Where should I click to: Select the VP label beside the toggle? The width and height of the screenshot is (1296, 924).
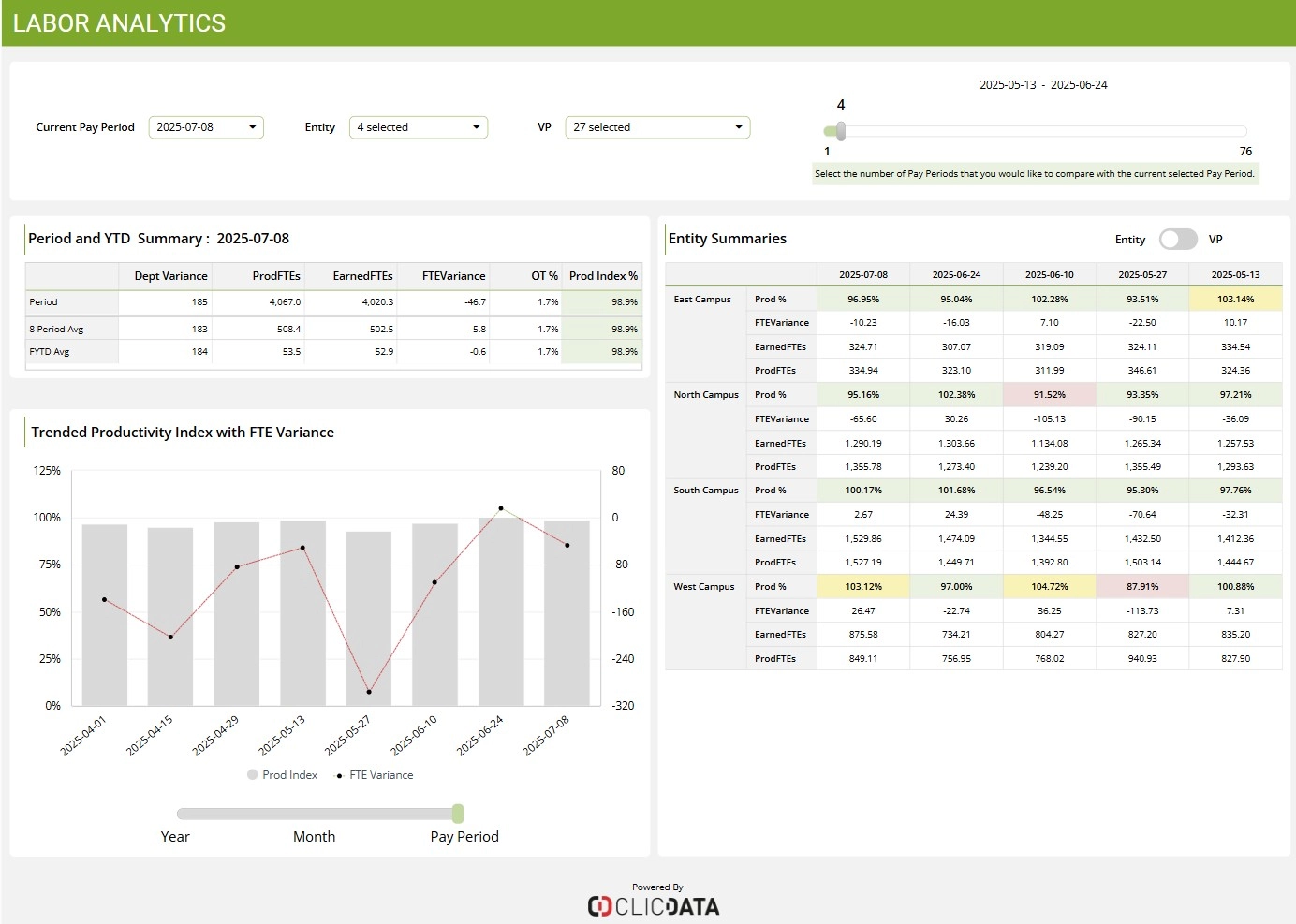pyautogui.click(x=1215, y=240)
